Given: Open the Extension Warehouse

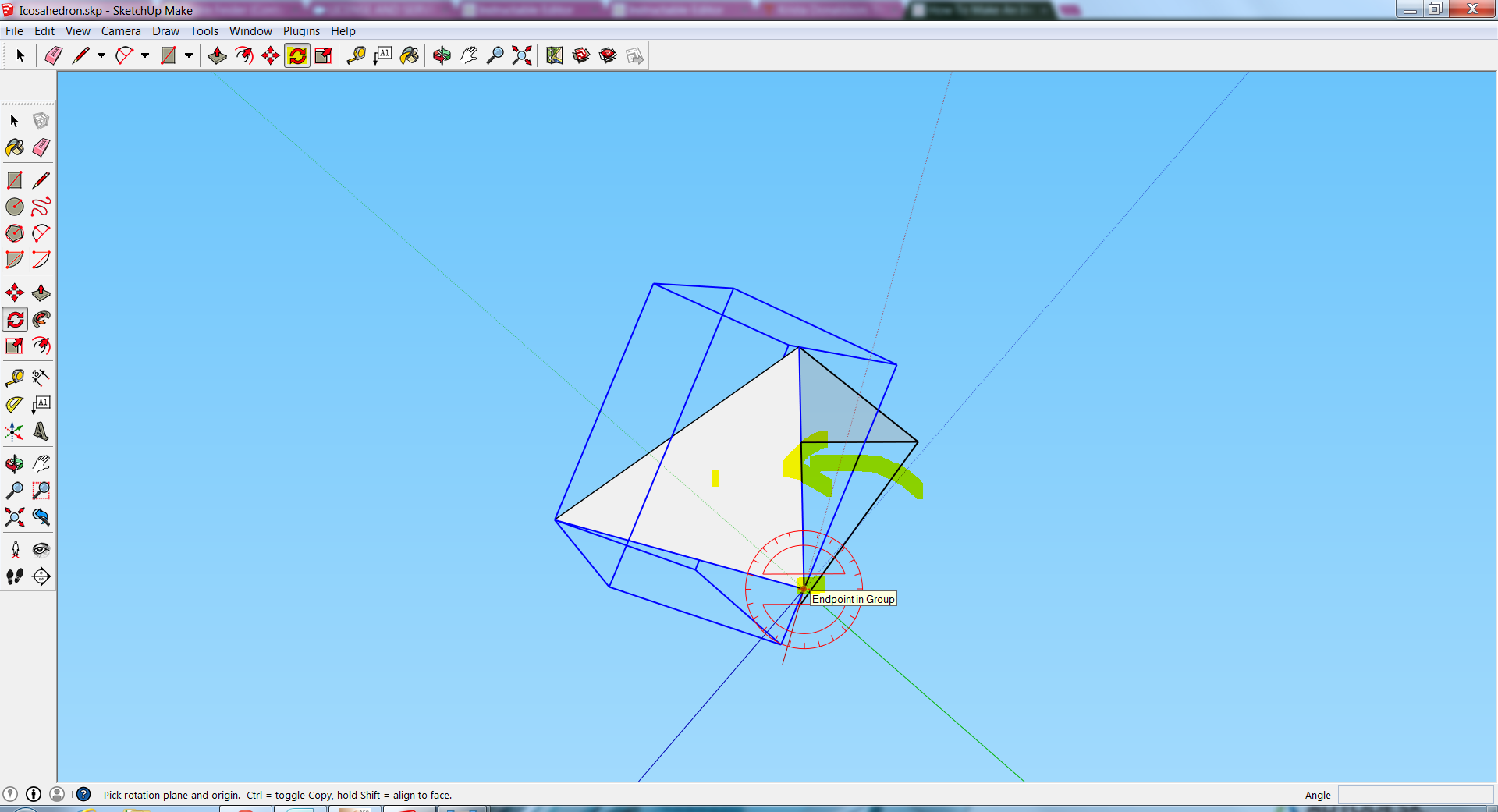Looking at the screenshot, I should pos(608,55).
